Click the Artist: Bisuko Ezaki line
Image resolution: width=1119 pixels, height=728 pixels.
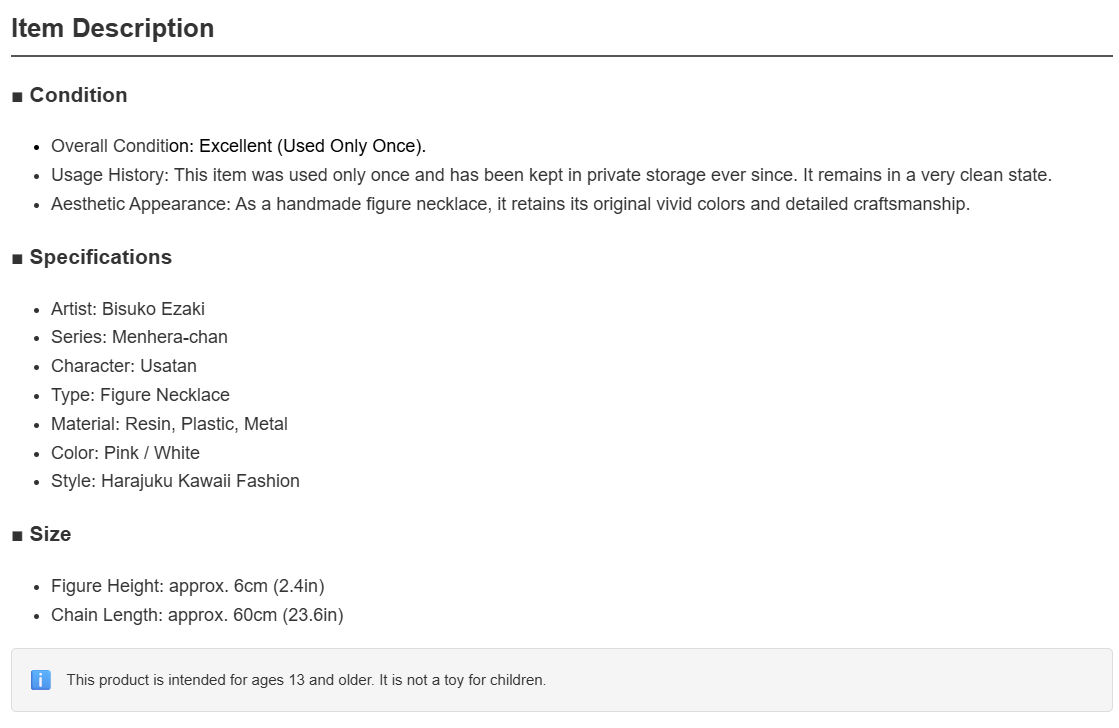pyautogui.click(x=128, y=309)
